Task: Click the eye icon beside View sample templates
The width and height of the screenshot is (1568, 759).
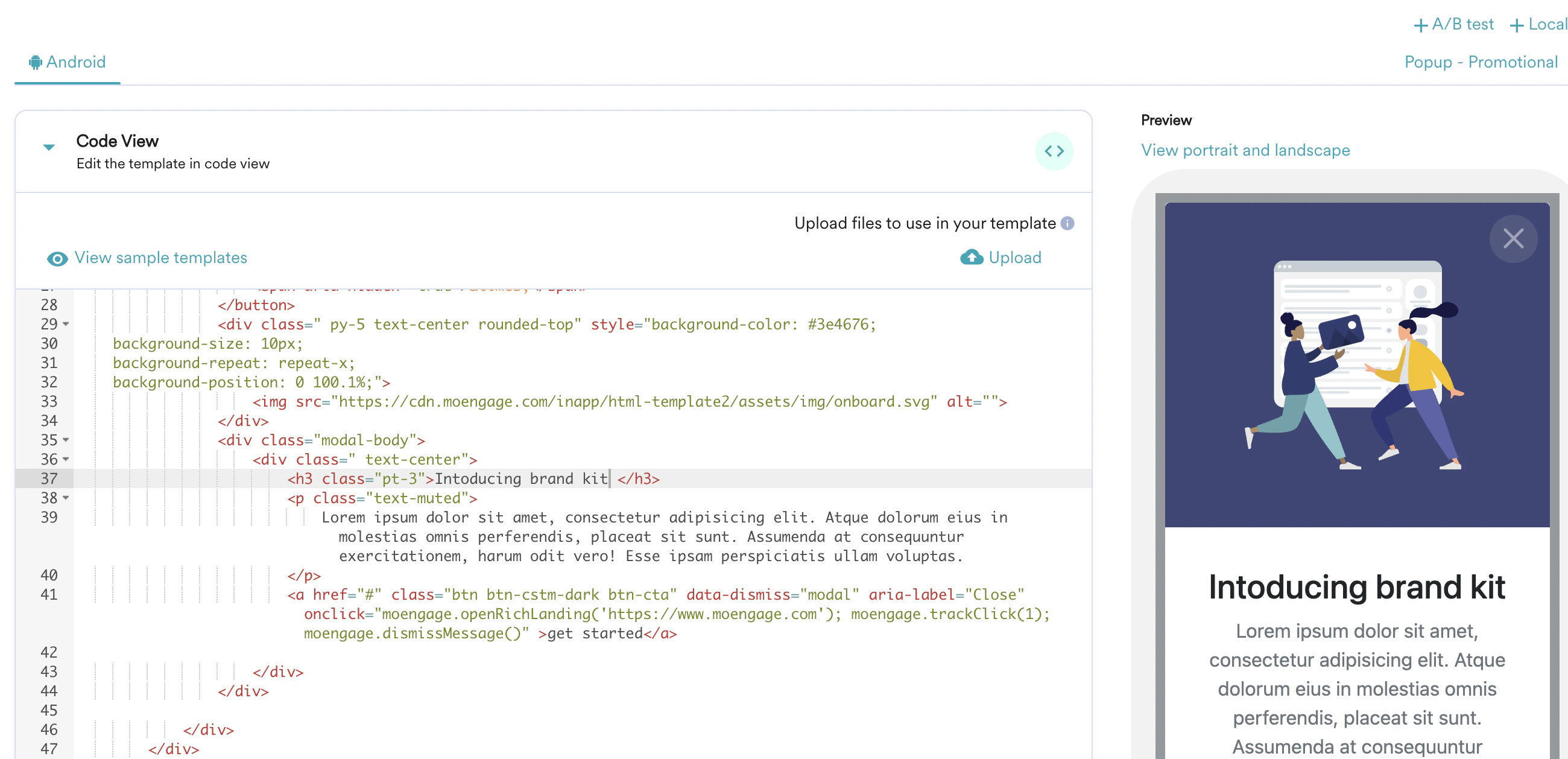Action: (x=57, y=258)
